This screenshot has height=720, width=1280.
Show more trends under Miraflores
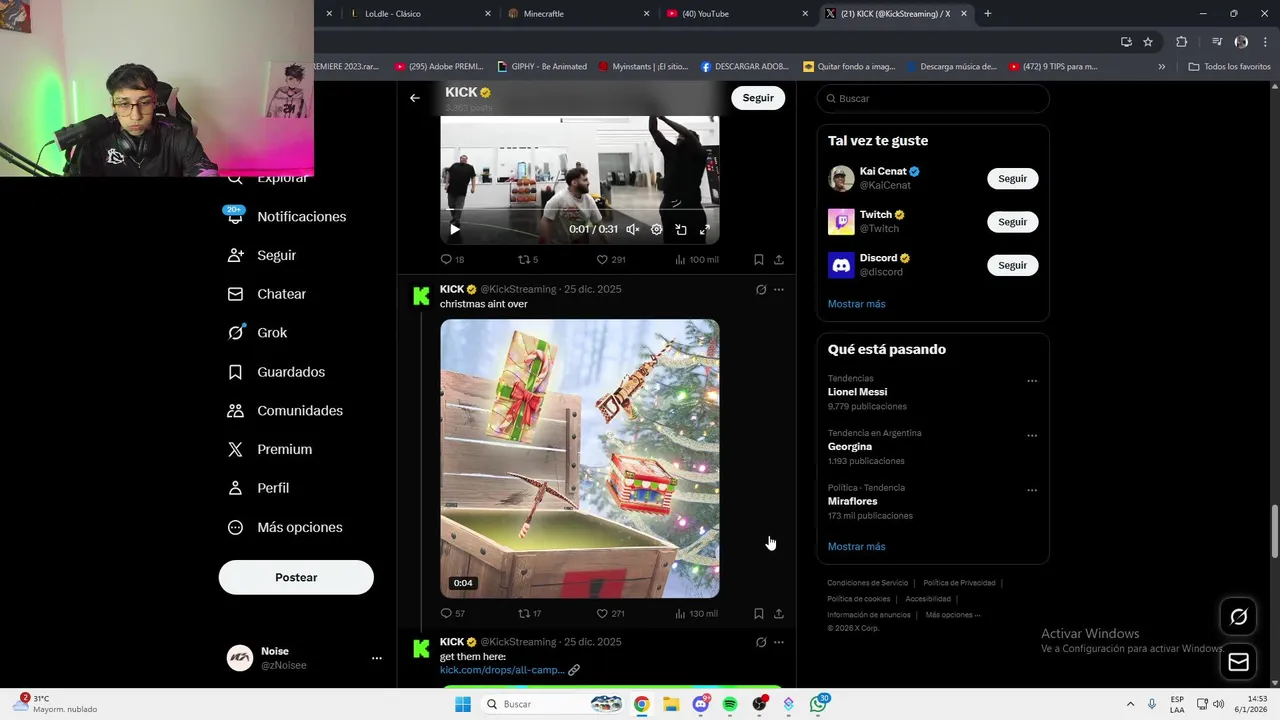pyautogui.click(x=856, y=547)
